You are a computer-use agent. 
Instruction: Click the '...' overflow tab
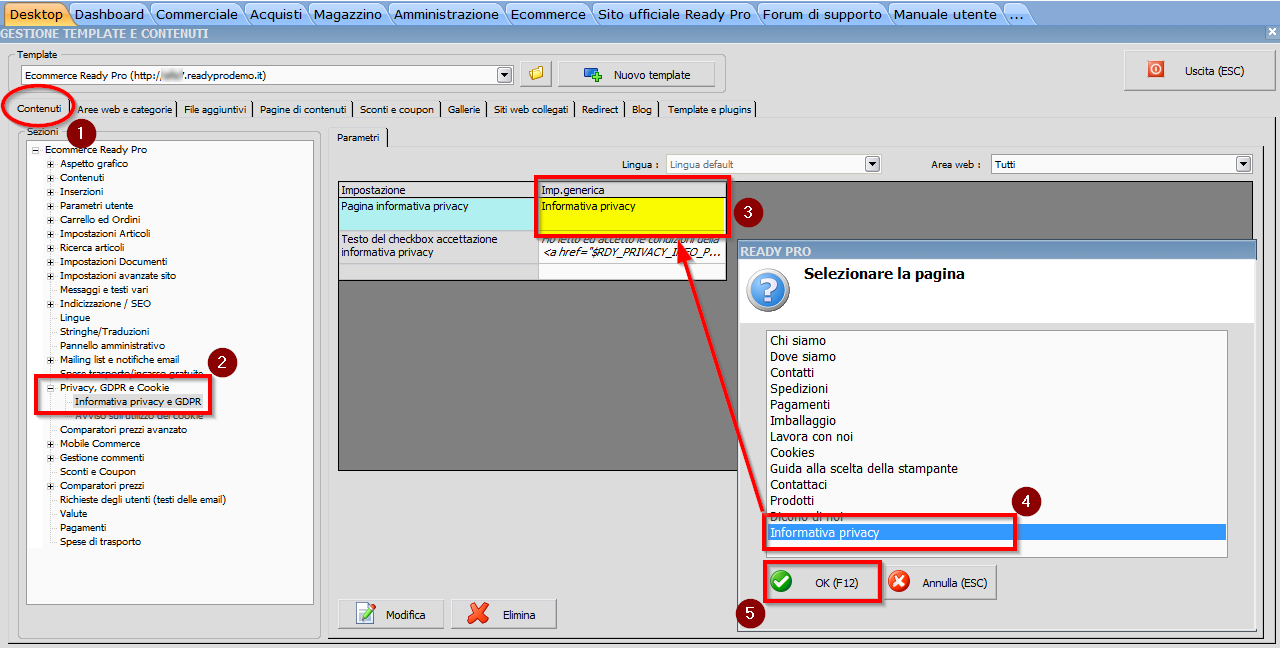coord(1016,14)
